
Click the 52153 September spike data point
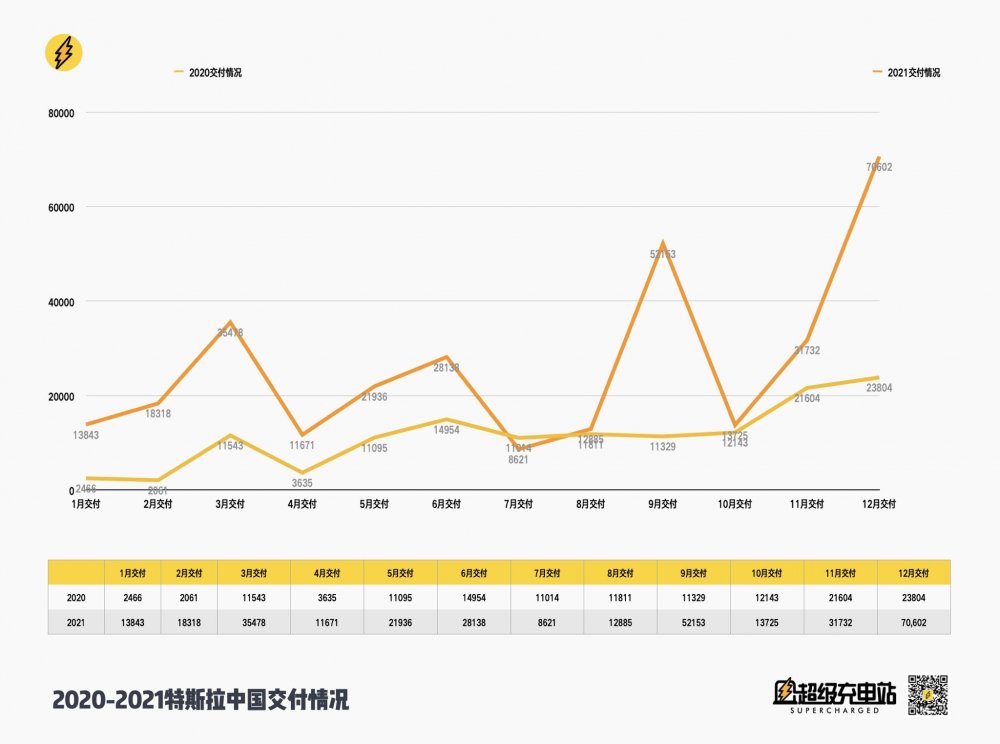(x=662, y=243)
